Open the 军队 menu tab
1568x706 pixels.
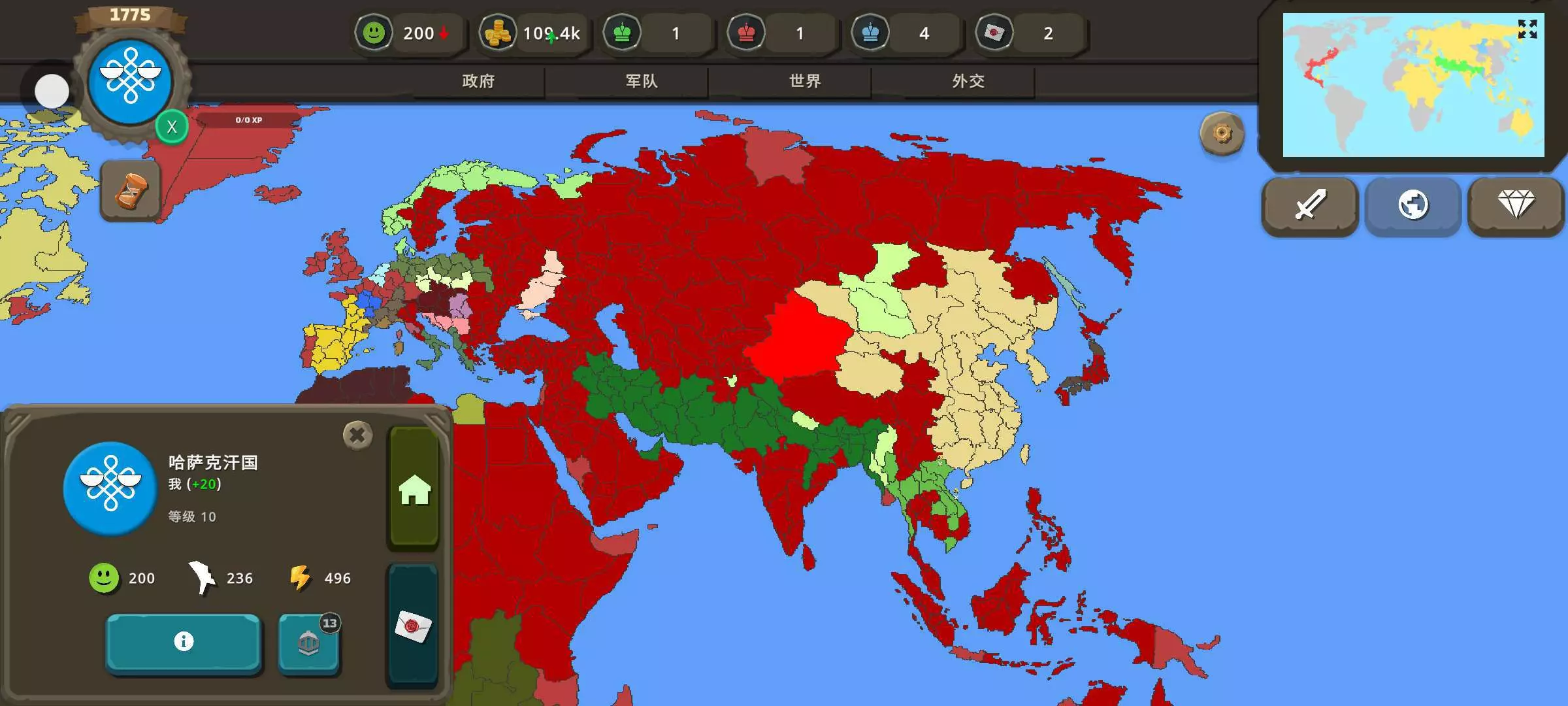[x=642, y=81]
